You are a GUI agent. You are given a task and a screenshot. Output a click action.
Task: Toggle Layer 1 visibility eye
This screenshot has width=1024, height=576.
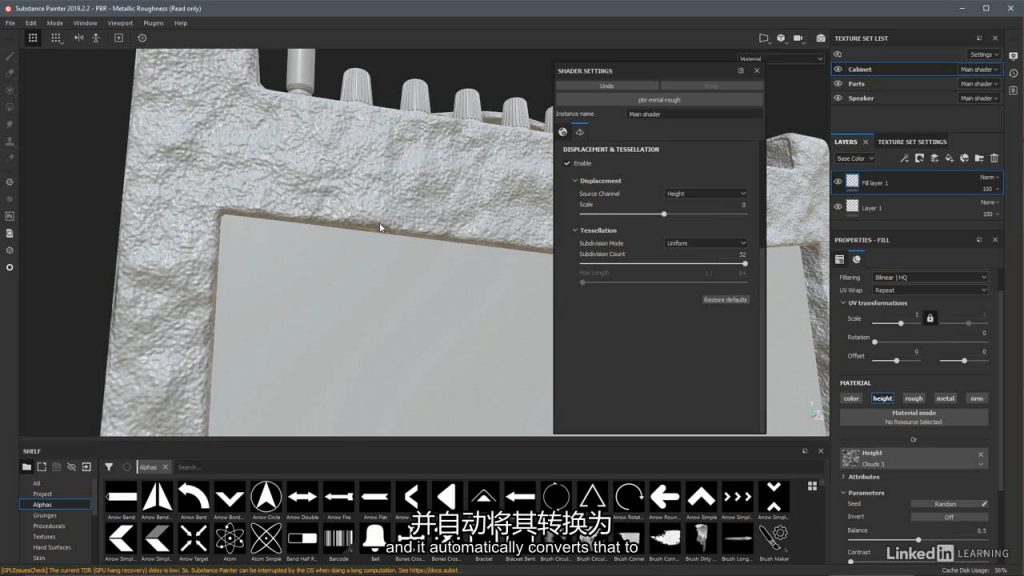838,207
